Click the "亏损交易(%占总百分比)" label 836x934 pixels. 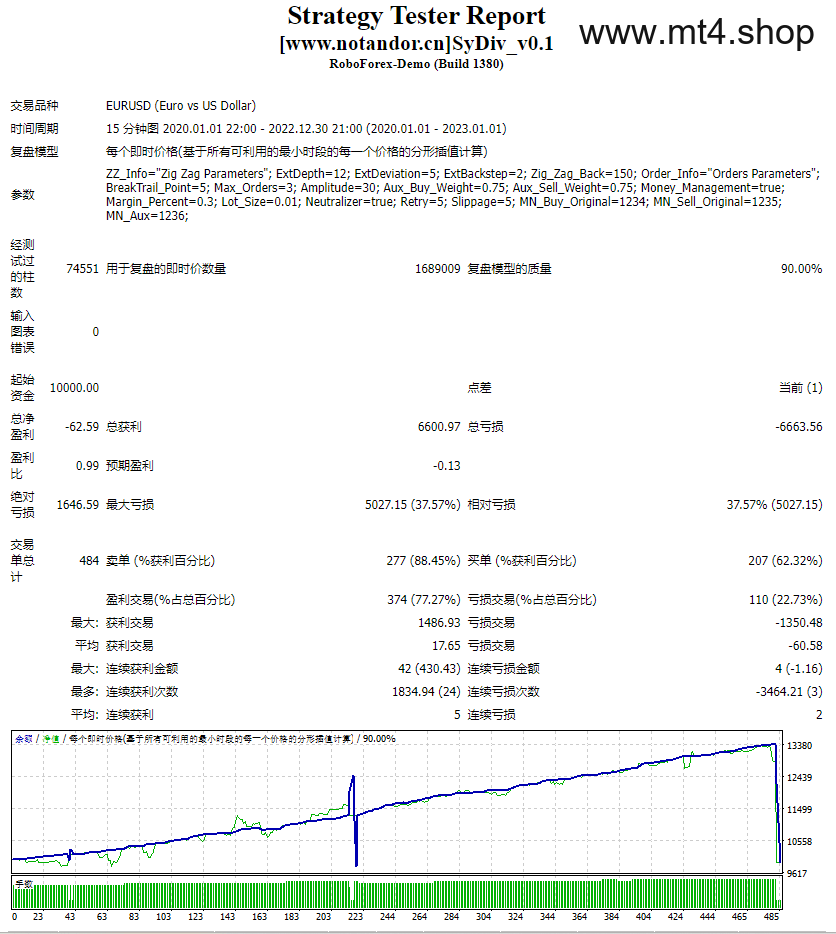point(532,599)
